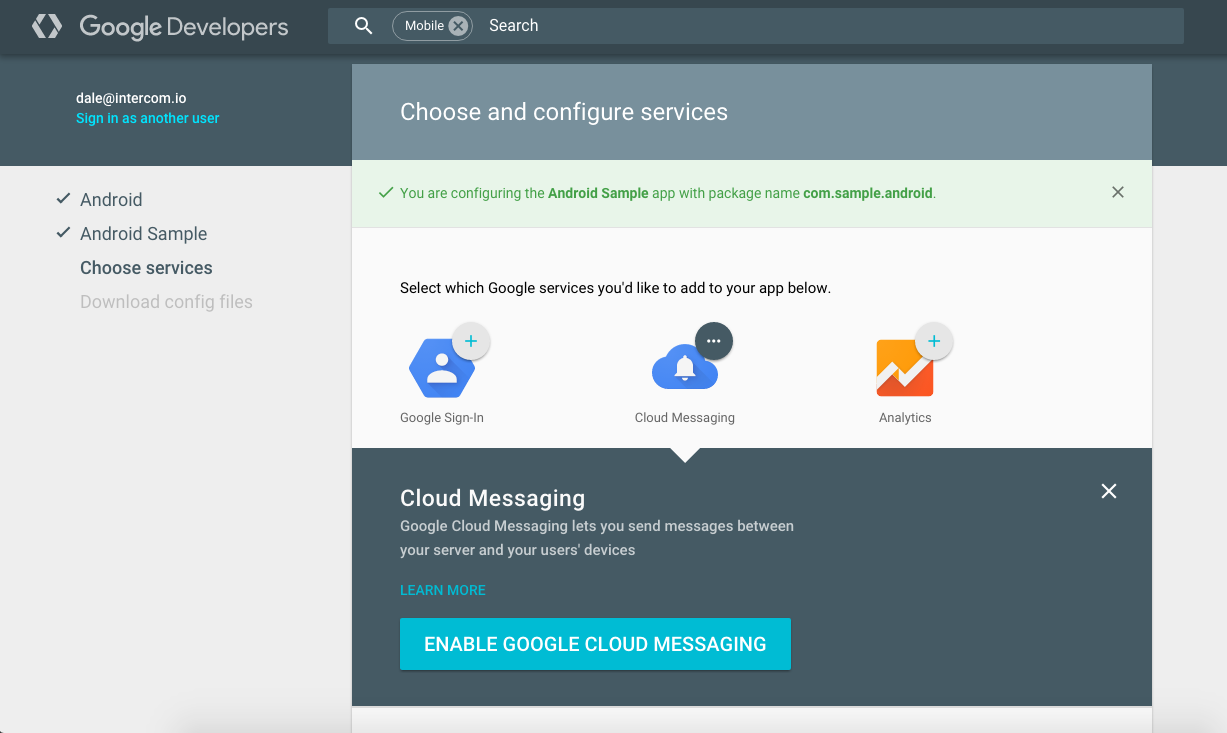Click Enable Google Cloud Messaging button
This screenshot has width=1227, height=733.
[595, 644]
